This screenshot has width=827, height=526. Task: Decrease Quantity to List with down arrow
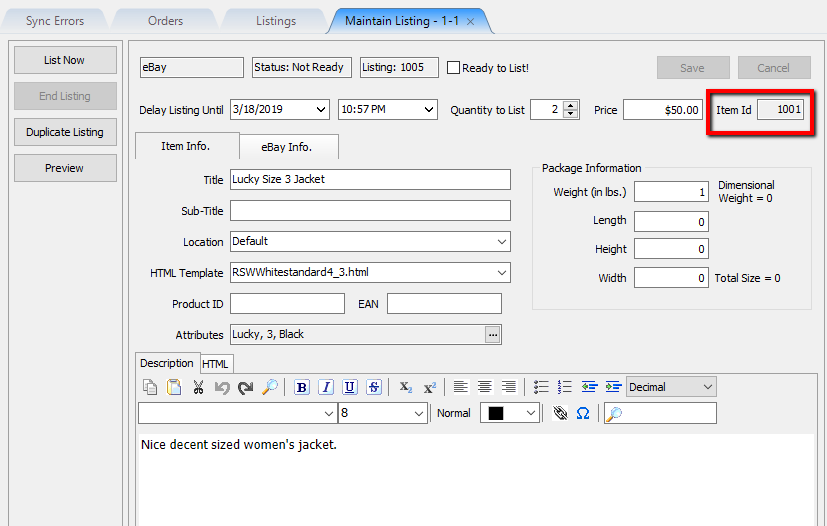pyautogui.click(x=570, y=114)
